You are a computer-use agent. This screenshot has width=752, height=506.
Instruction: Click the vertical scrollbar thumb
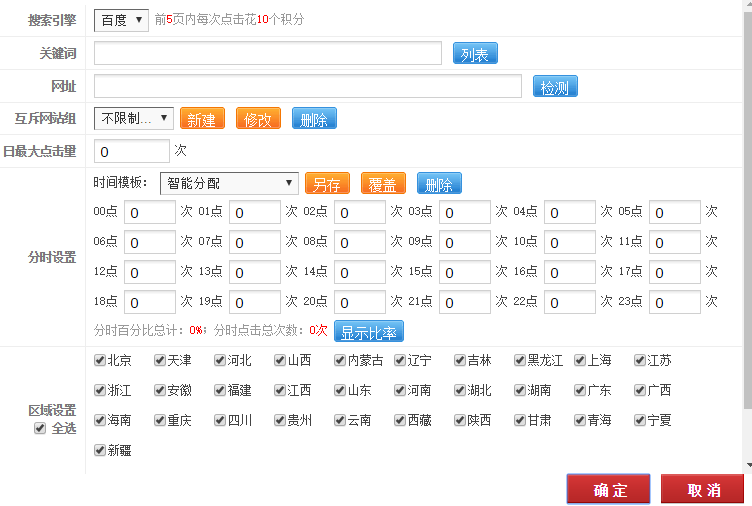point(748,210)
